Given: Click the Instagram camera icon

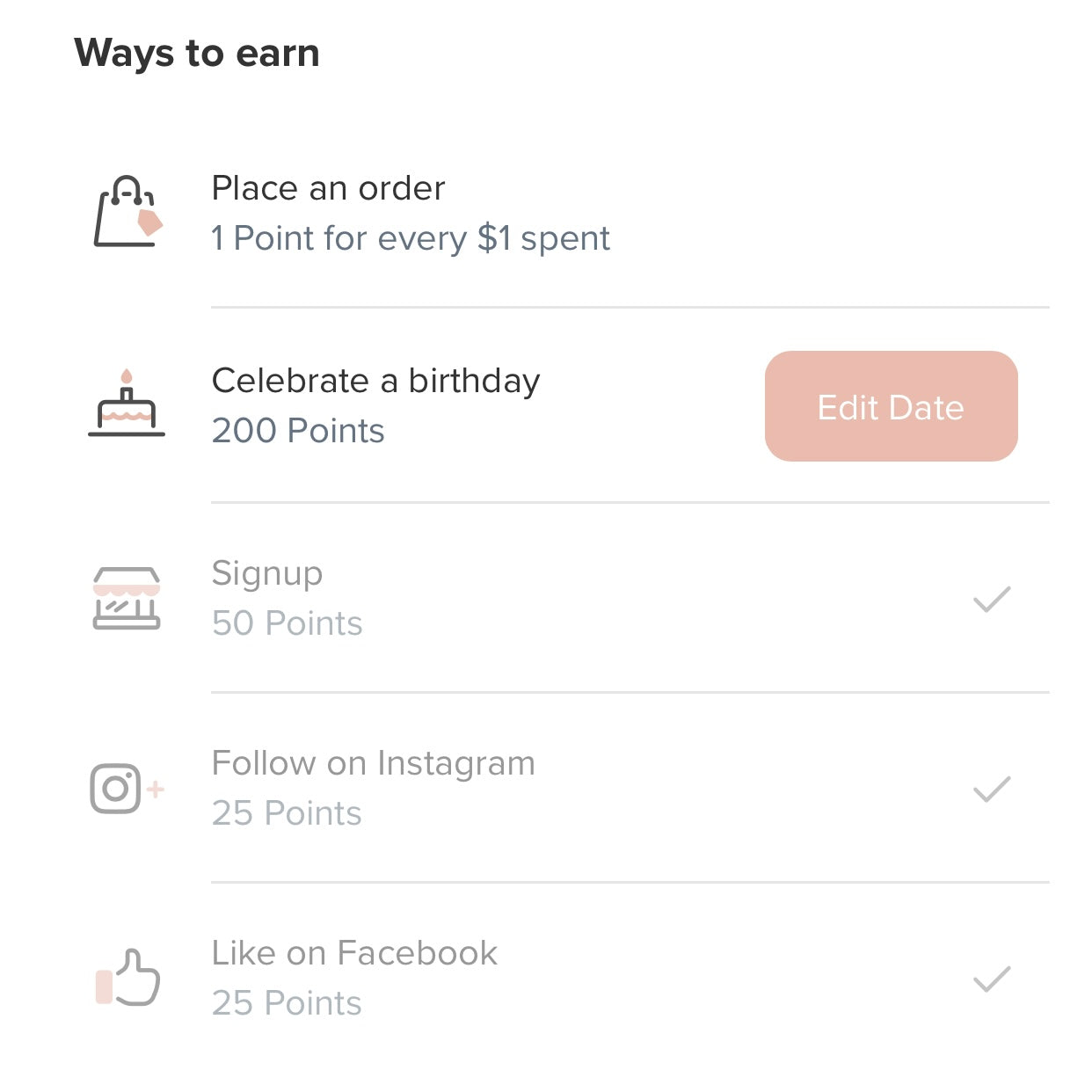Looking at the screenshot, I should point(127,789).
